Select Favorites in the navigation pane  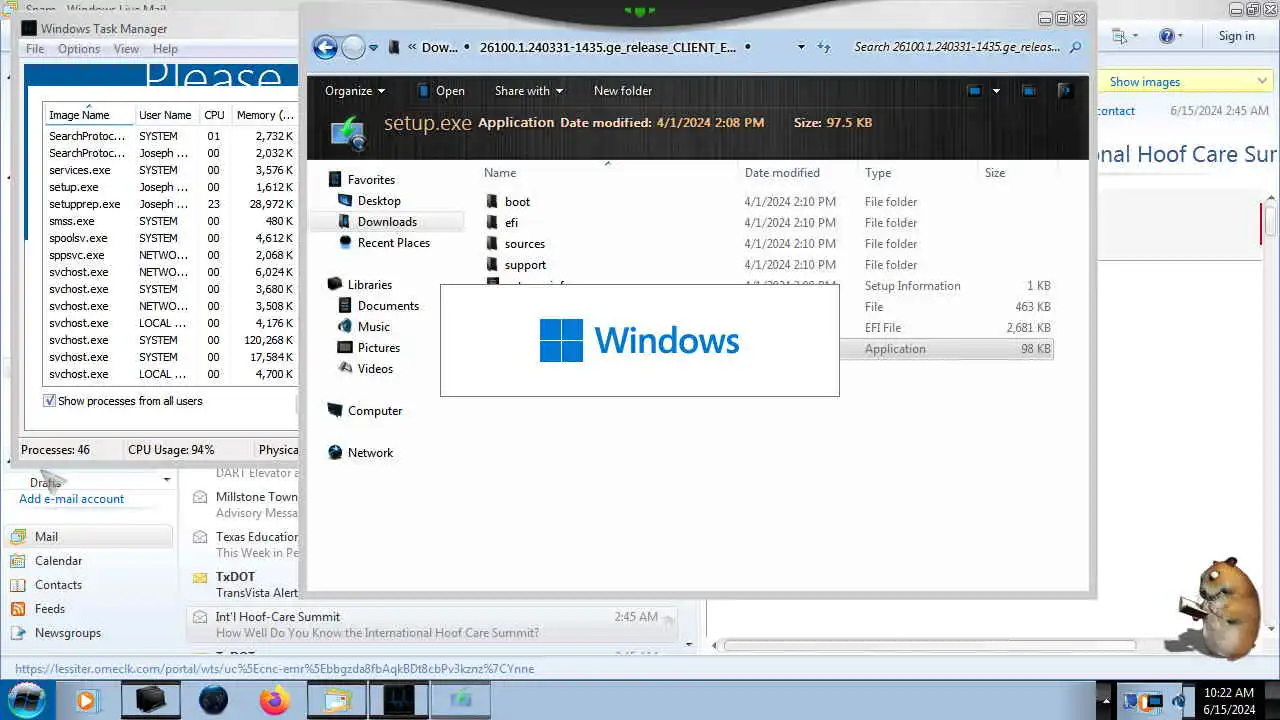click(371, 180)
